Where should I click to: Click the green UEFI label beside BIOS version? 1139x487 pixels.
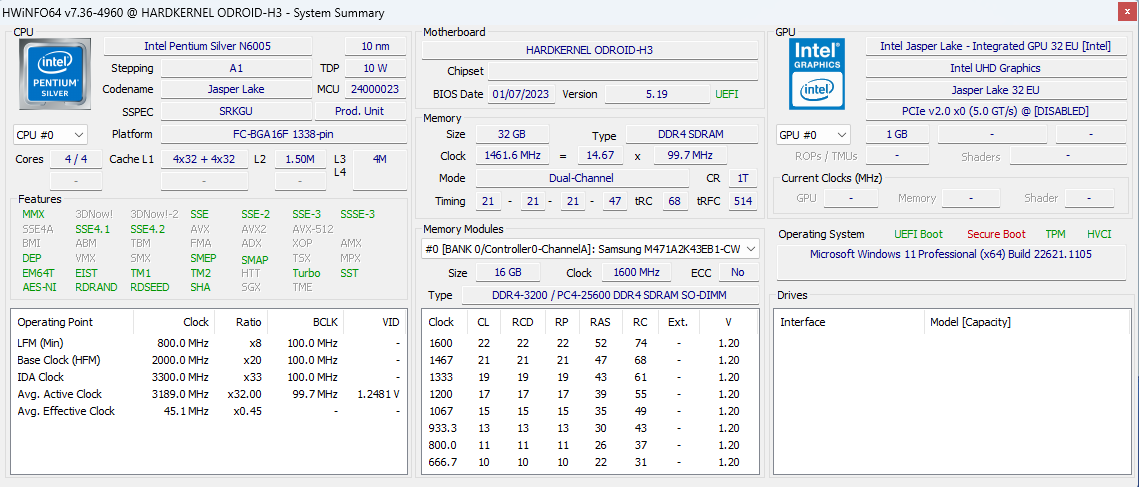727,94
